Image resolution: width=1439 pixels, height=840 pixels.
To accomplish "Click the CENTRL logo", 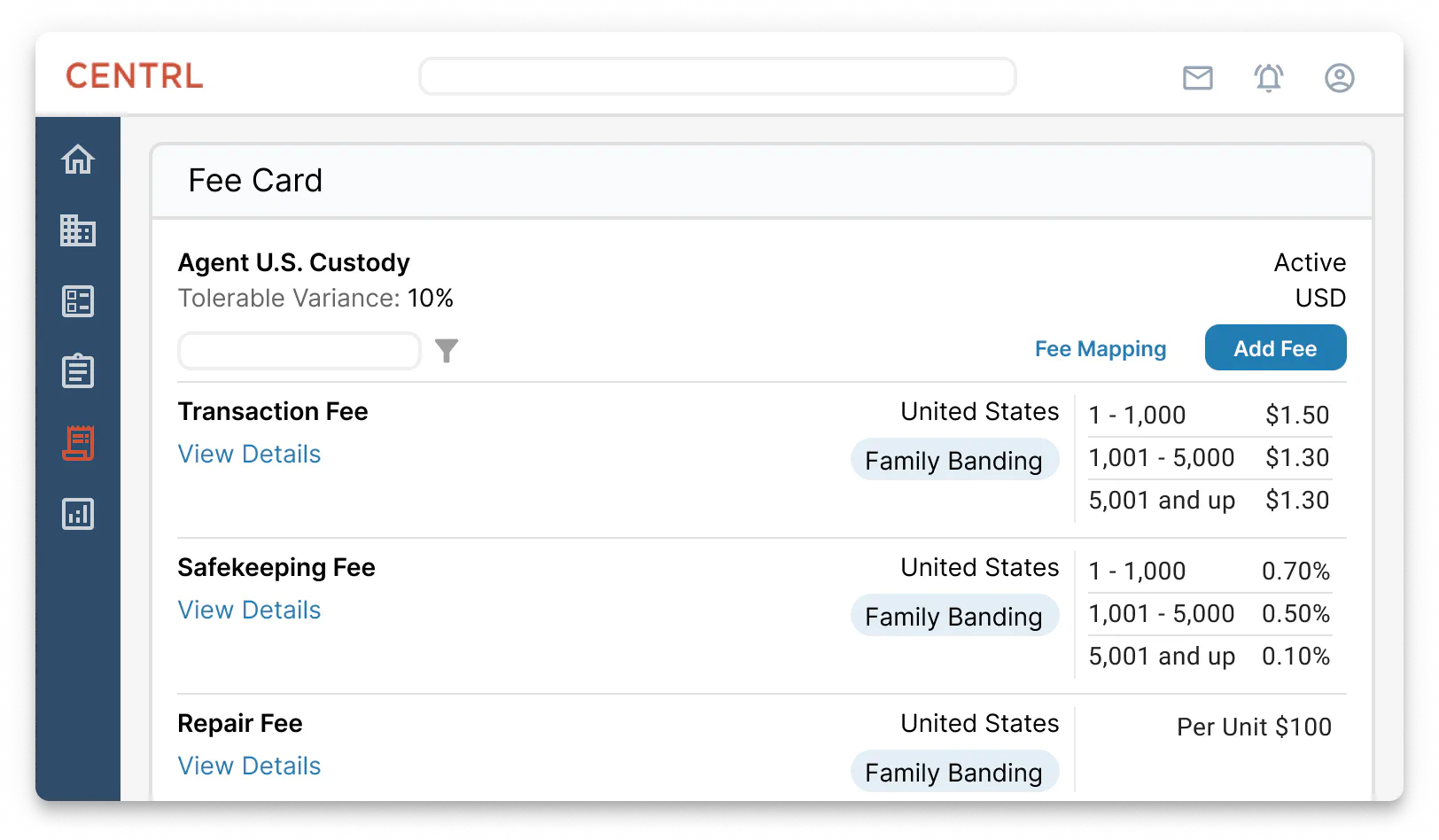I will point(135,76).
